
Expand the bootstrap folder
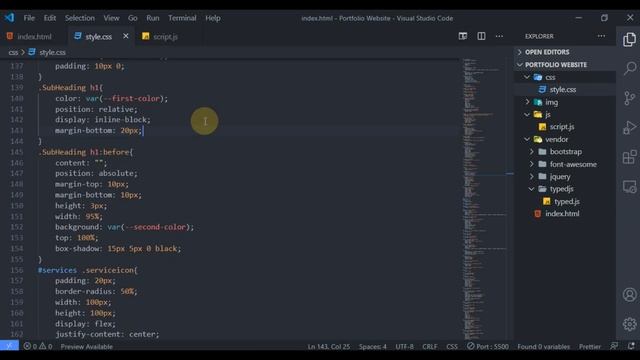[x=565, y=151]
